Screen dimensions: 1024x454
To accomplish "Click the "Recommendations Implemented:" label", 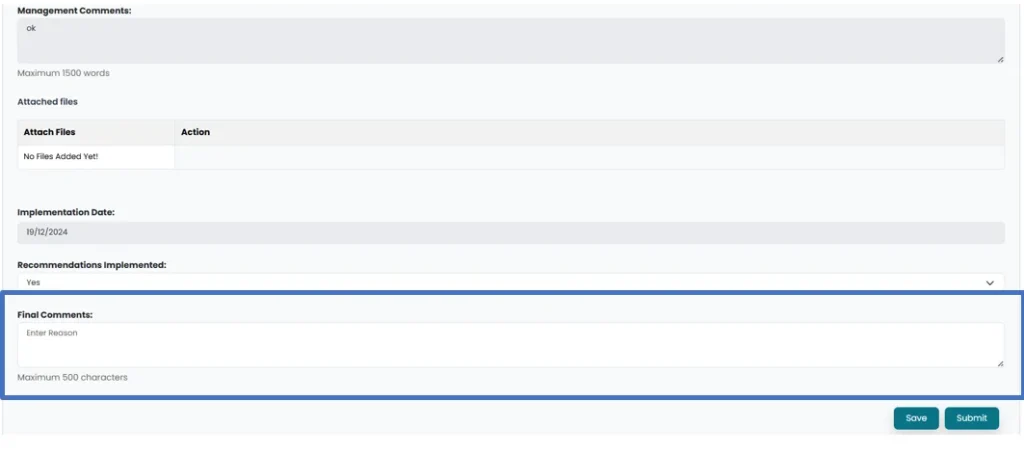I will click(x=91, y=265).
